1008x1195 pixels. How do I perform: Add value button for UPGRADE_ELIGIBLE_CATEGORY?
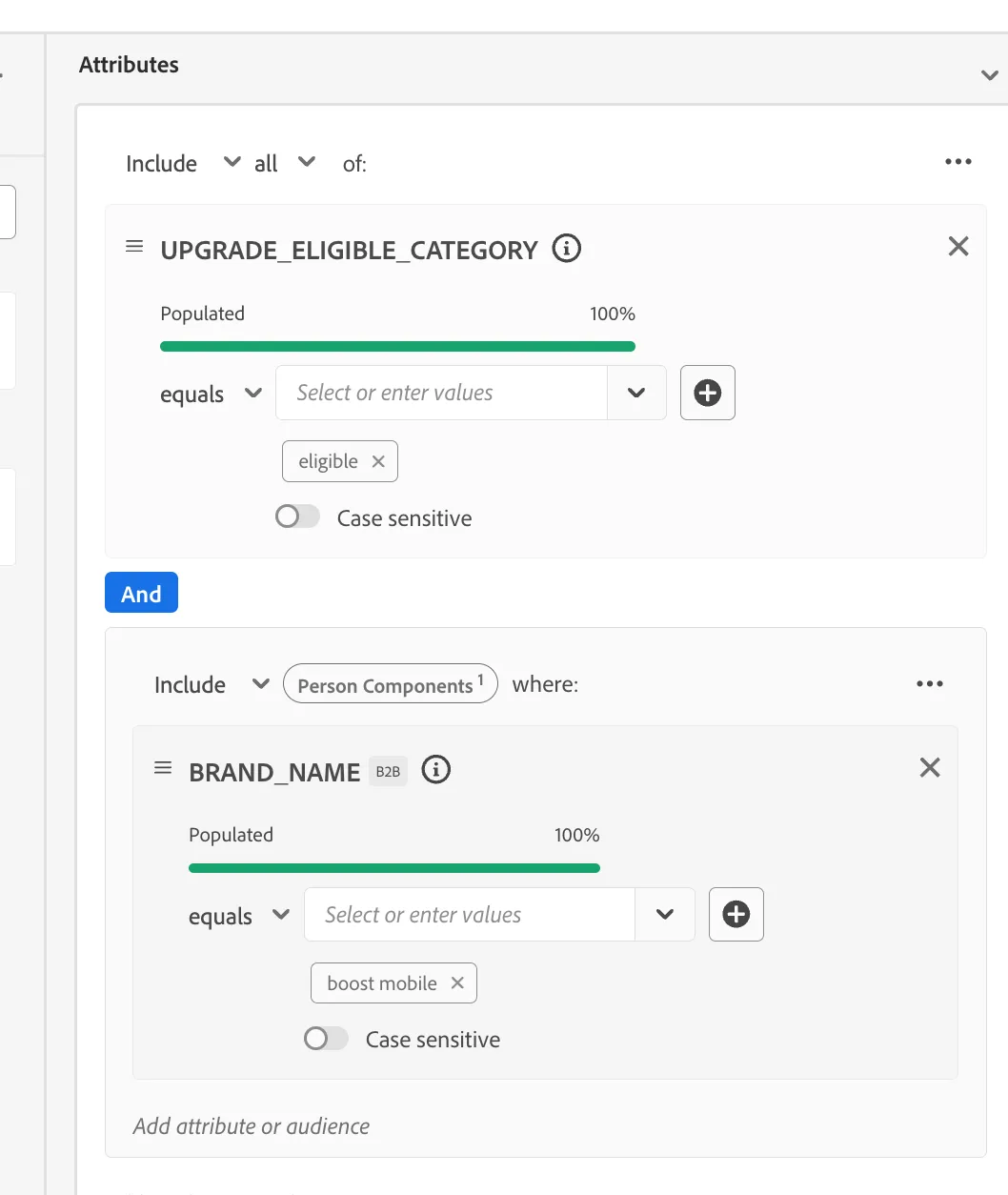(708, 393)
